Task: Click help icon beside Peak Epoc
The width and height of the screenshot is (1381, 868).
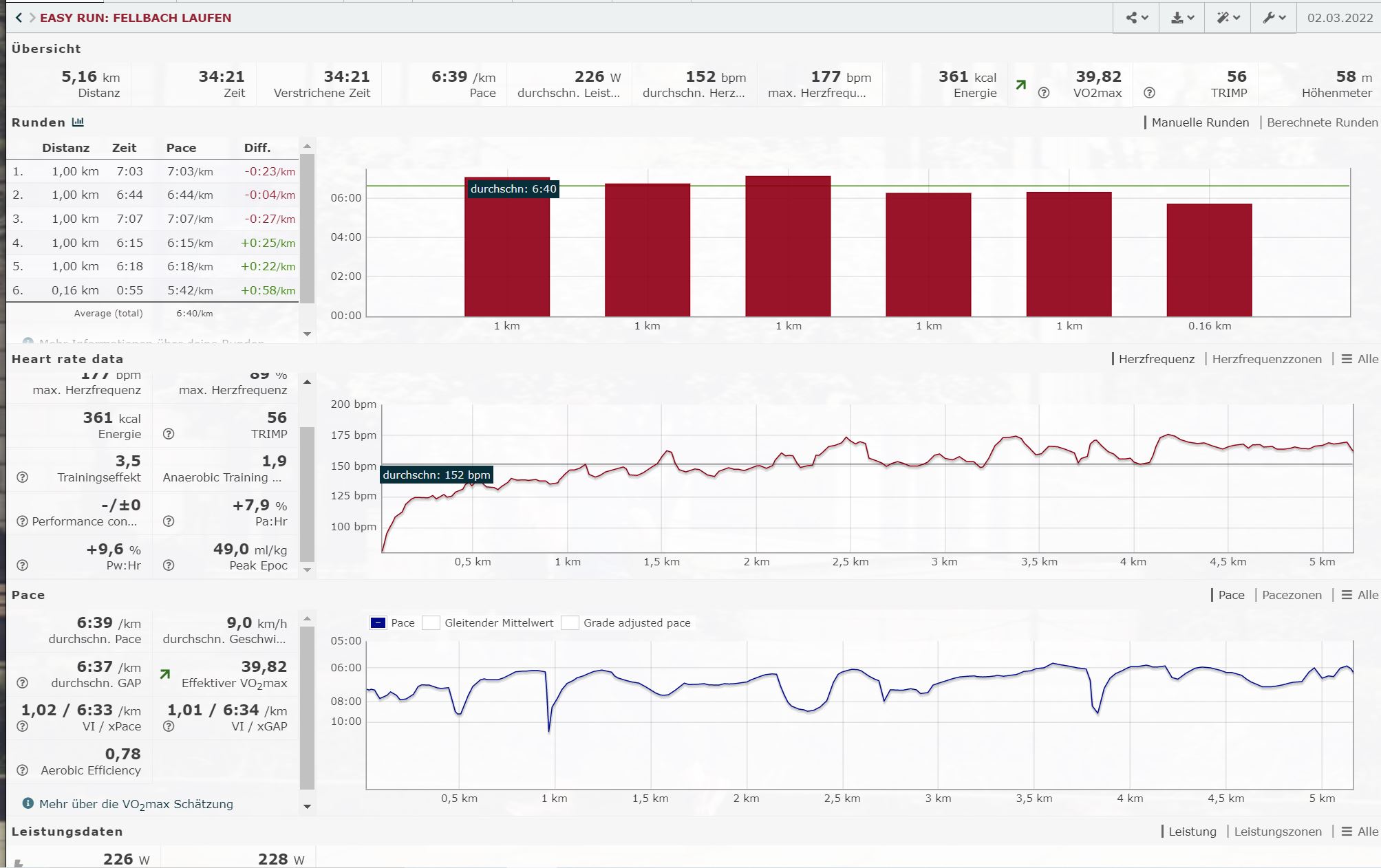Action: (169, 565)
